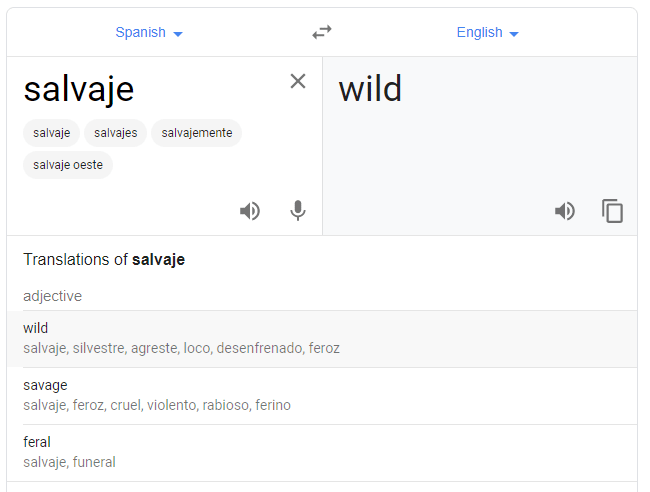Listen to Spanish word pronunciation
Image resolution: width=650 pixels, height=492 pixels.
pos(250,211)
